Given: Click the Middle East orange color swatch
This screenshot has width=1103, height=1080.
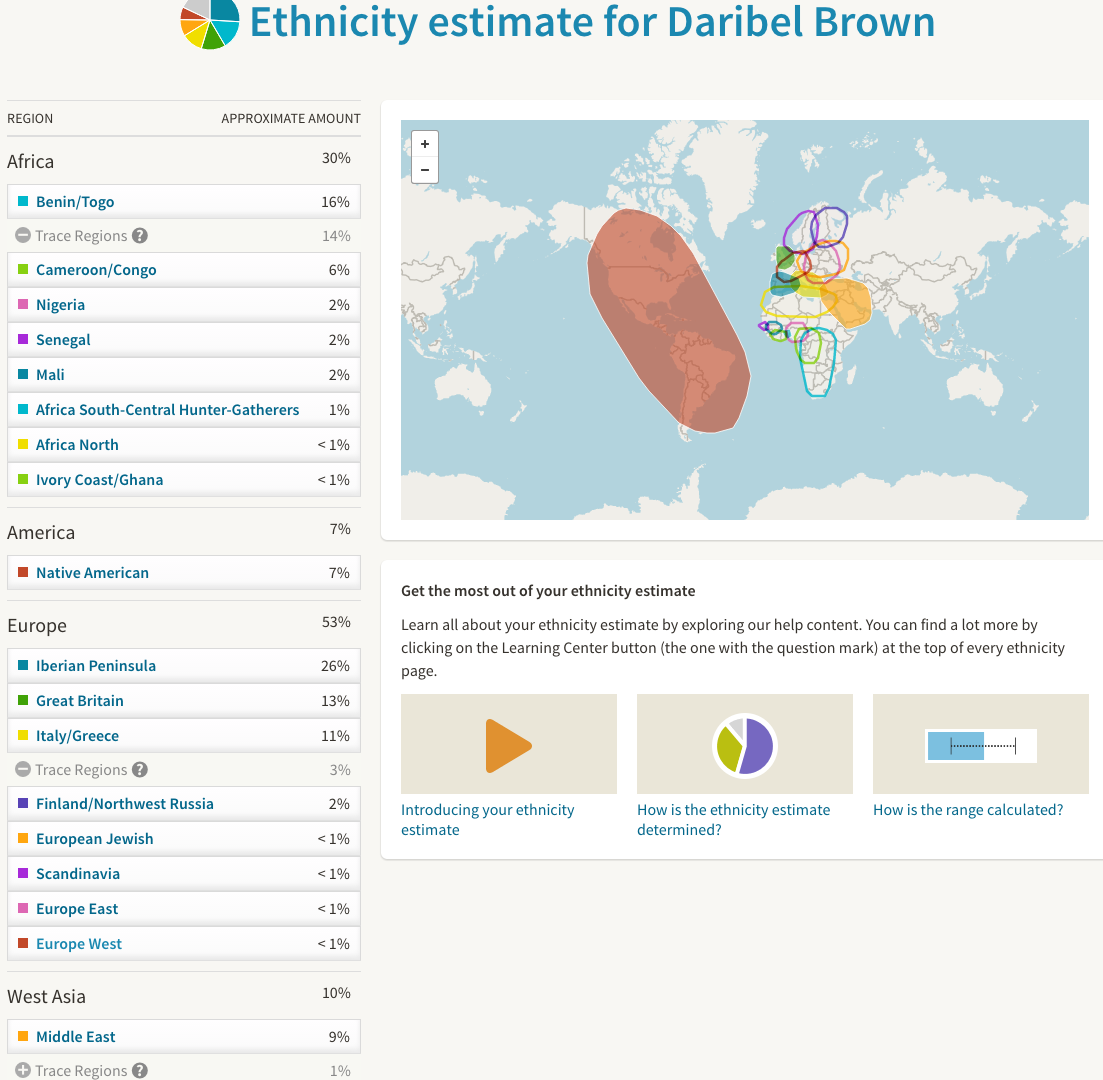Looking at the screenshot, I should tap(23, 1037).
